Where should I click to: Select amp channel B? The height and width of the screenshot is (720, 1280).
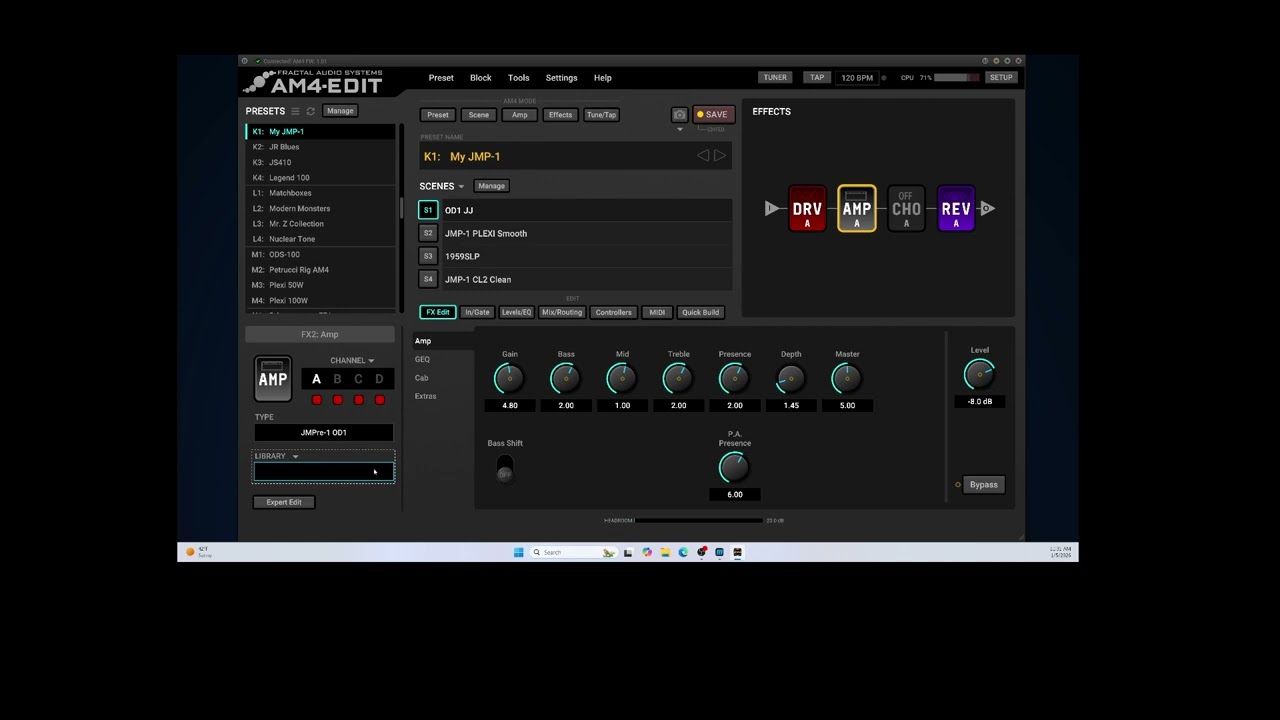[x=338, y=379]
